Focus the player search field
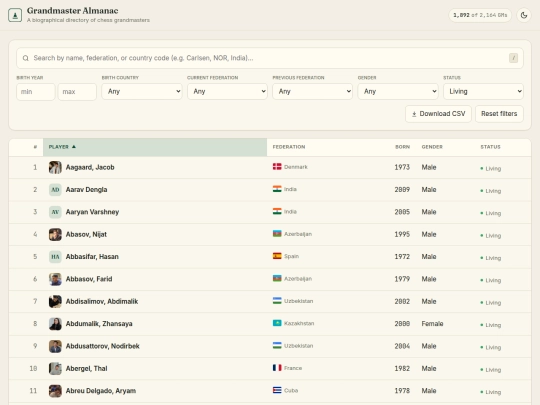The image size is (540, 405). (x=270, y=58)
